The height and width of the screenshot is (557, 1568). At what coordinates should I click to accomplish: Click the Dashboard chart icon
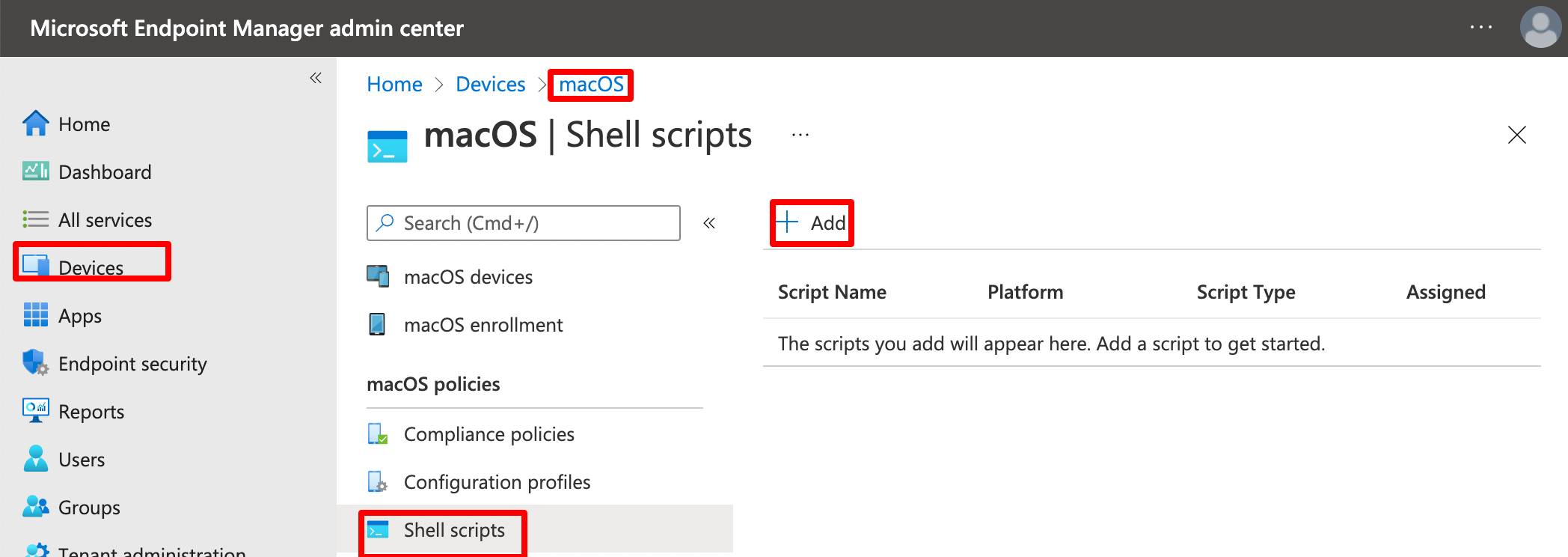(x=36, y=171)
